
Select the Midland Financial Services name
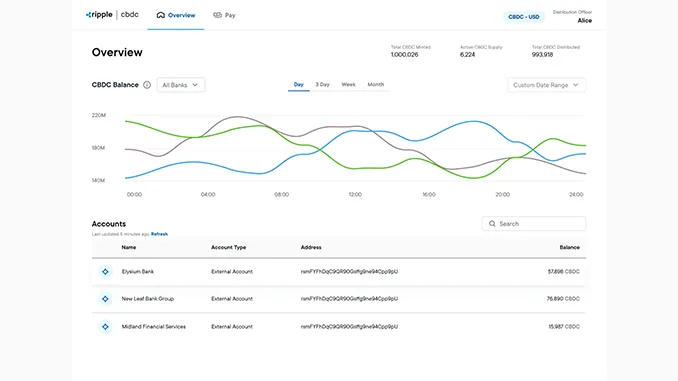coord(154,327)
